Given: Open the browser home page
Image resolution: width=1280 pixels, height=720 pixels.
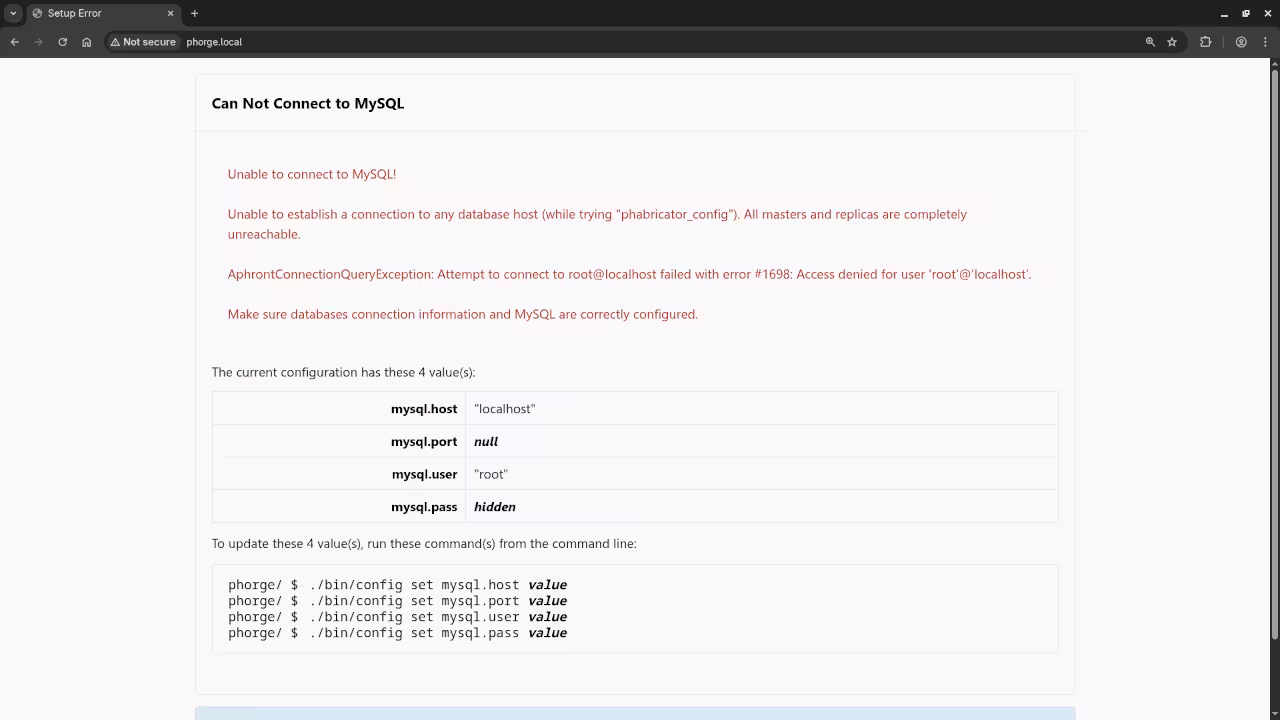Looking at the screenshot, I should click(87, 42).
